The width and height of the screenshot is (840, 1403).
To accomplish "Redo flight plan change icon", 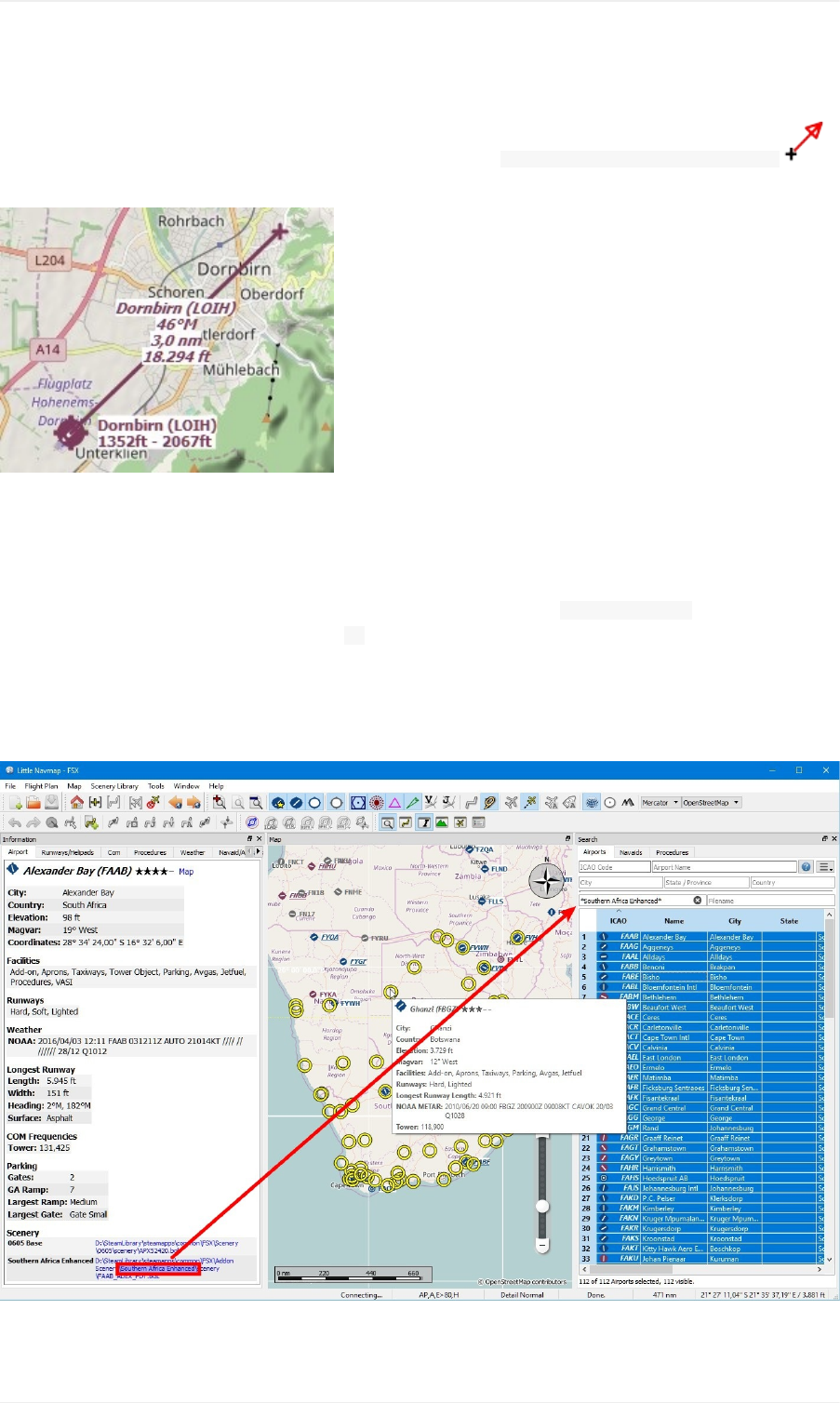I will coord(33,822).
